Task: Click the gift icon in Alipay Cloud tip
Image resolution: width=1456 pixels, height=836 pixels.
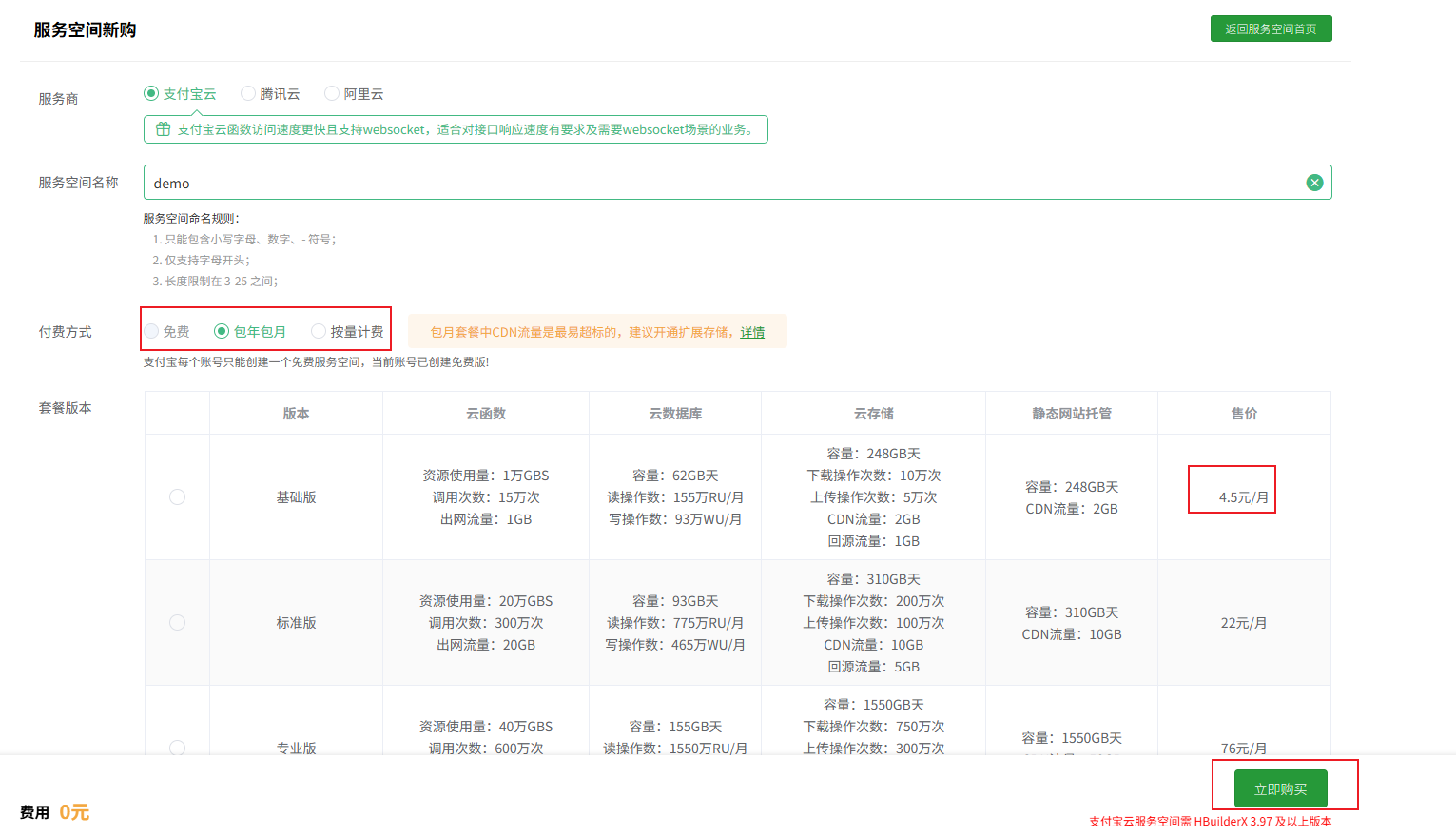Action: (163, 129)
